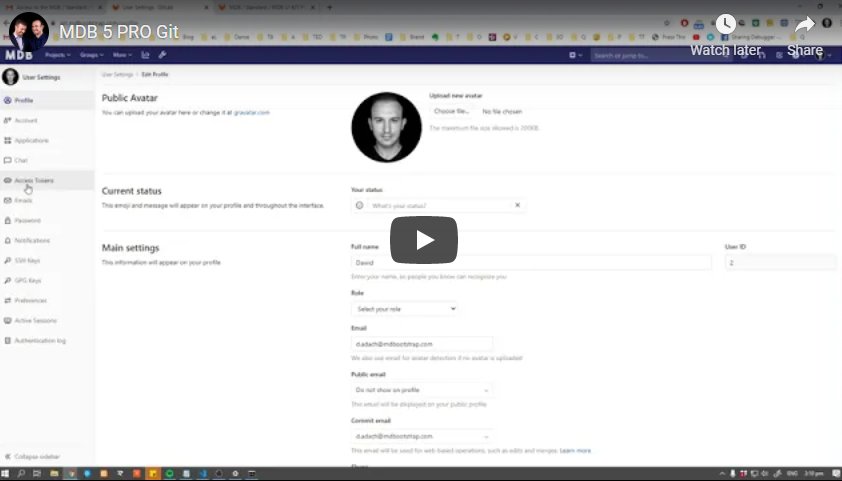Open the gravatar.com link
Screen dimensions: 842x481
[251, 113]
